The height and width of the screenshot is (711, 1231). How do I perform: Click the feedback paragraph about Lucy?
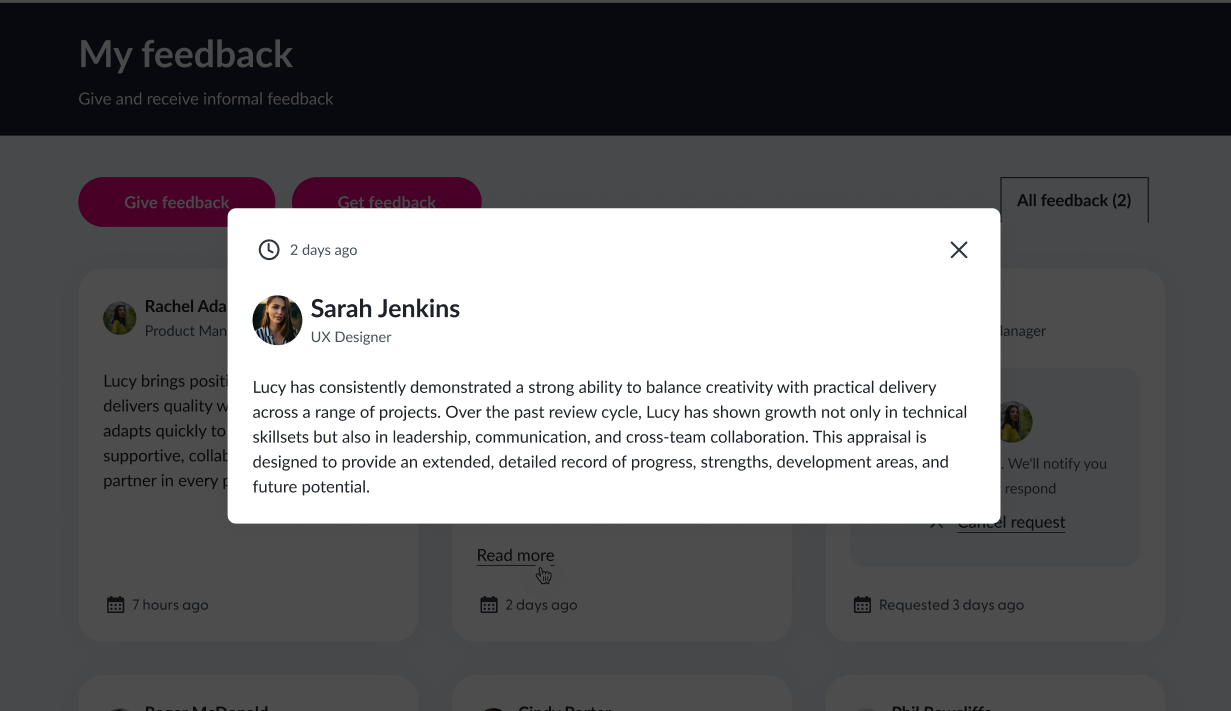(x=609, y=437)
